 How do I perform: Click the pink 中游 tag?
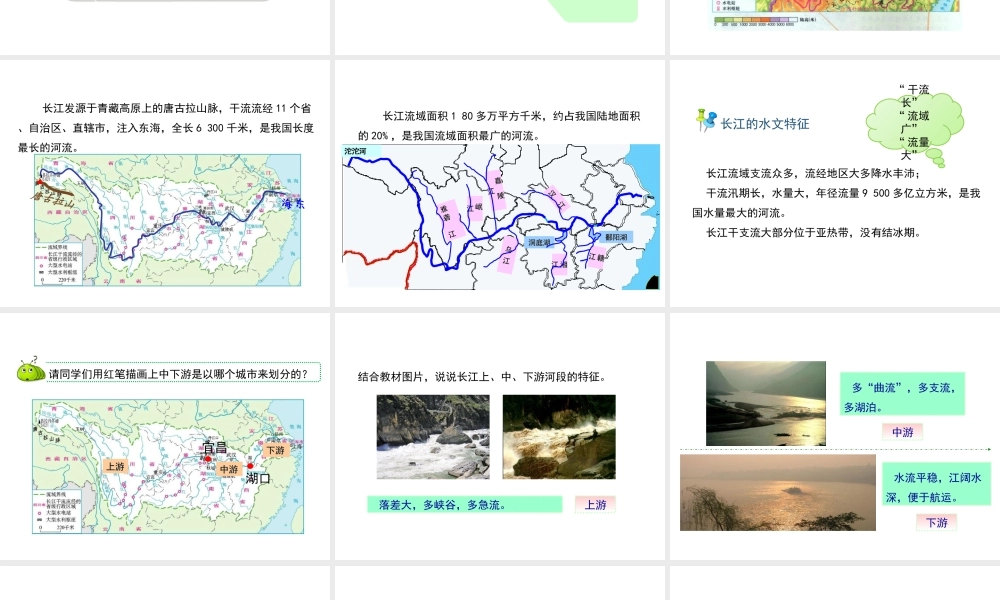coord(902,432)
